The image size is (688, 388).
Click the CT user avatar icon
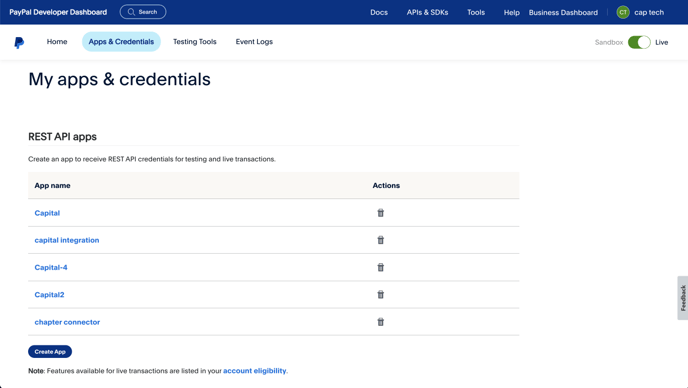point(623,12)
